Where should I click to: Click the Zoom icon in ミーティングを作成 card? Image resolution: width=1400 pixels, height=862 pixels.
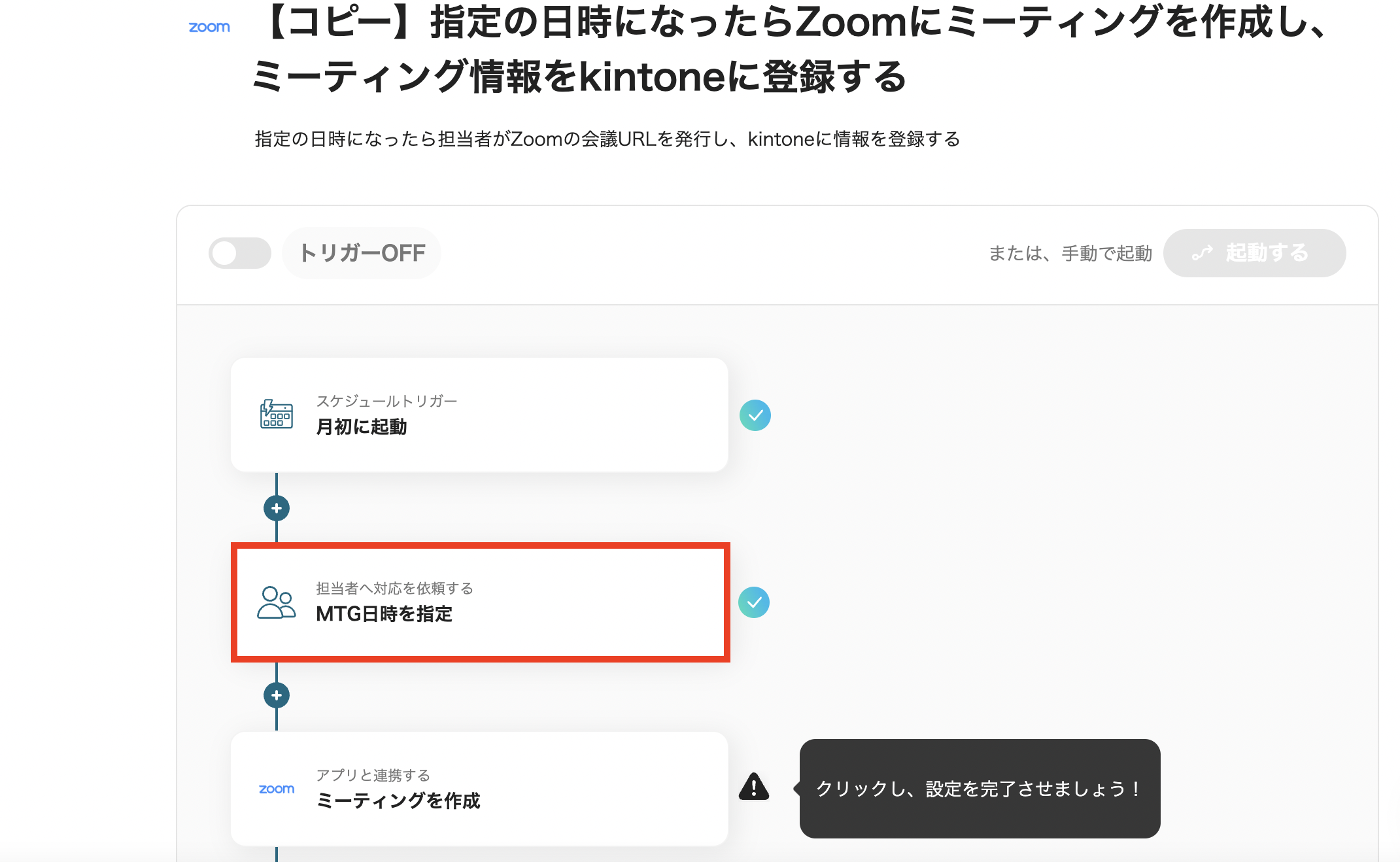click(x=277, y=789)
